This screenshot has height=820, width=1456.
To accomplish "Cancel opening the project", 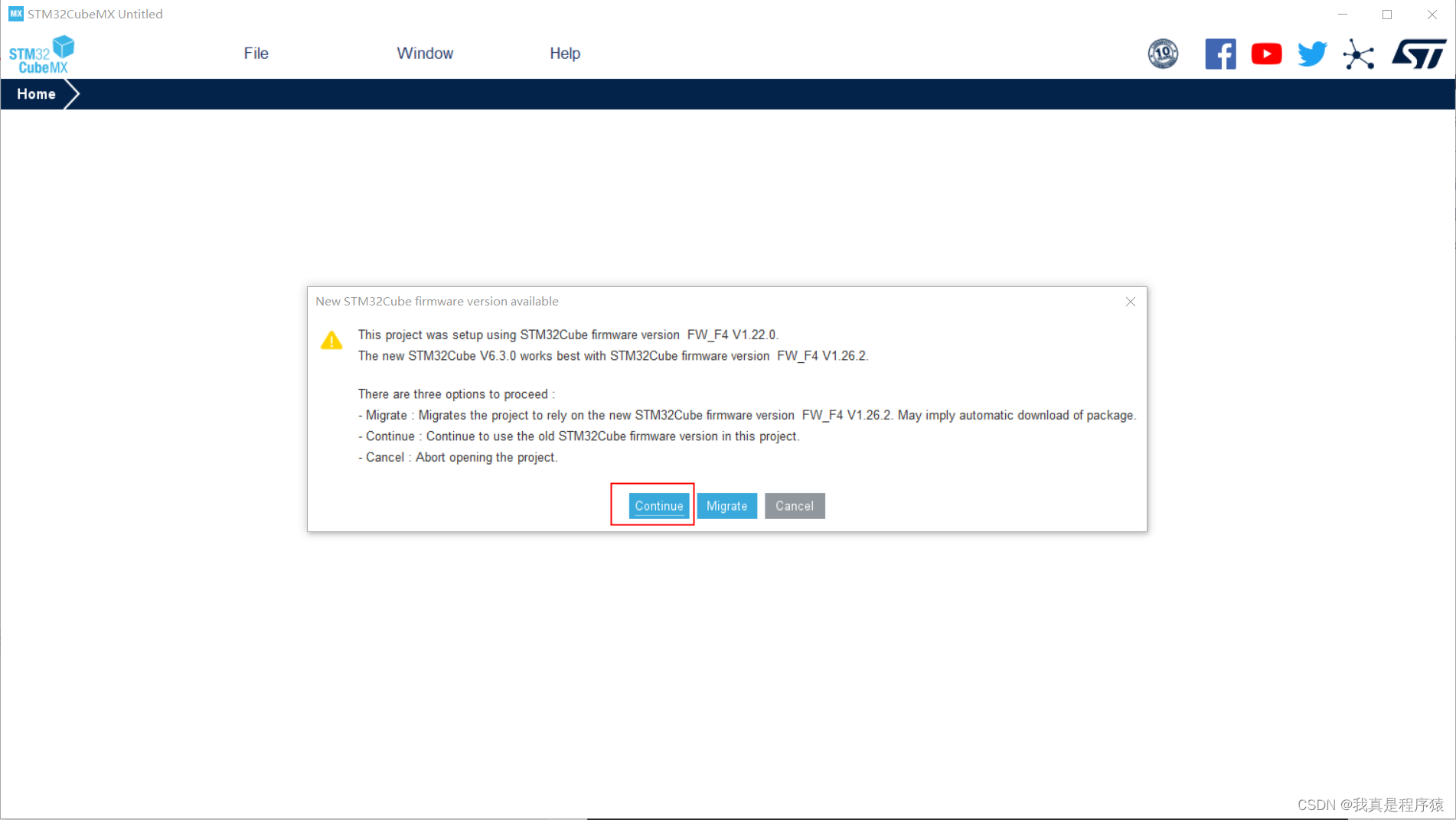I will click(x=795, y=506).
